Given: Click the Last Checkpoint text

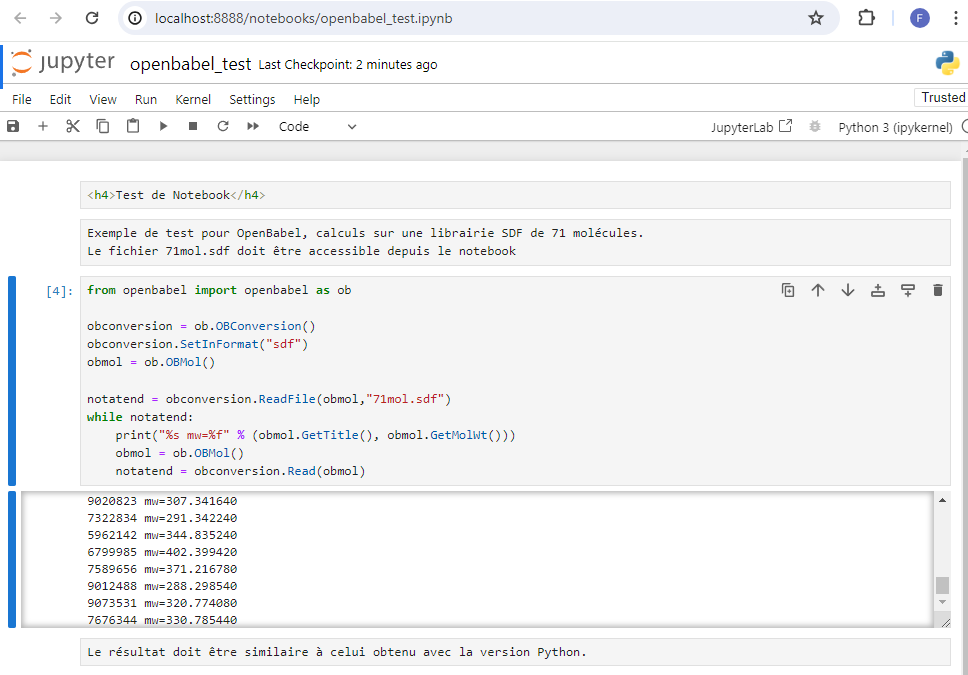Looking at the screenshot, I should tap(348, 65).
